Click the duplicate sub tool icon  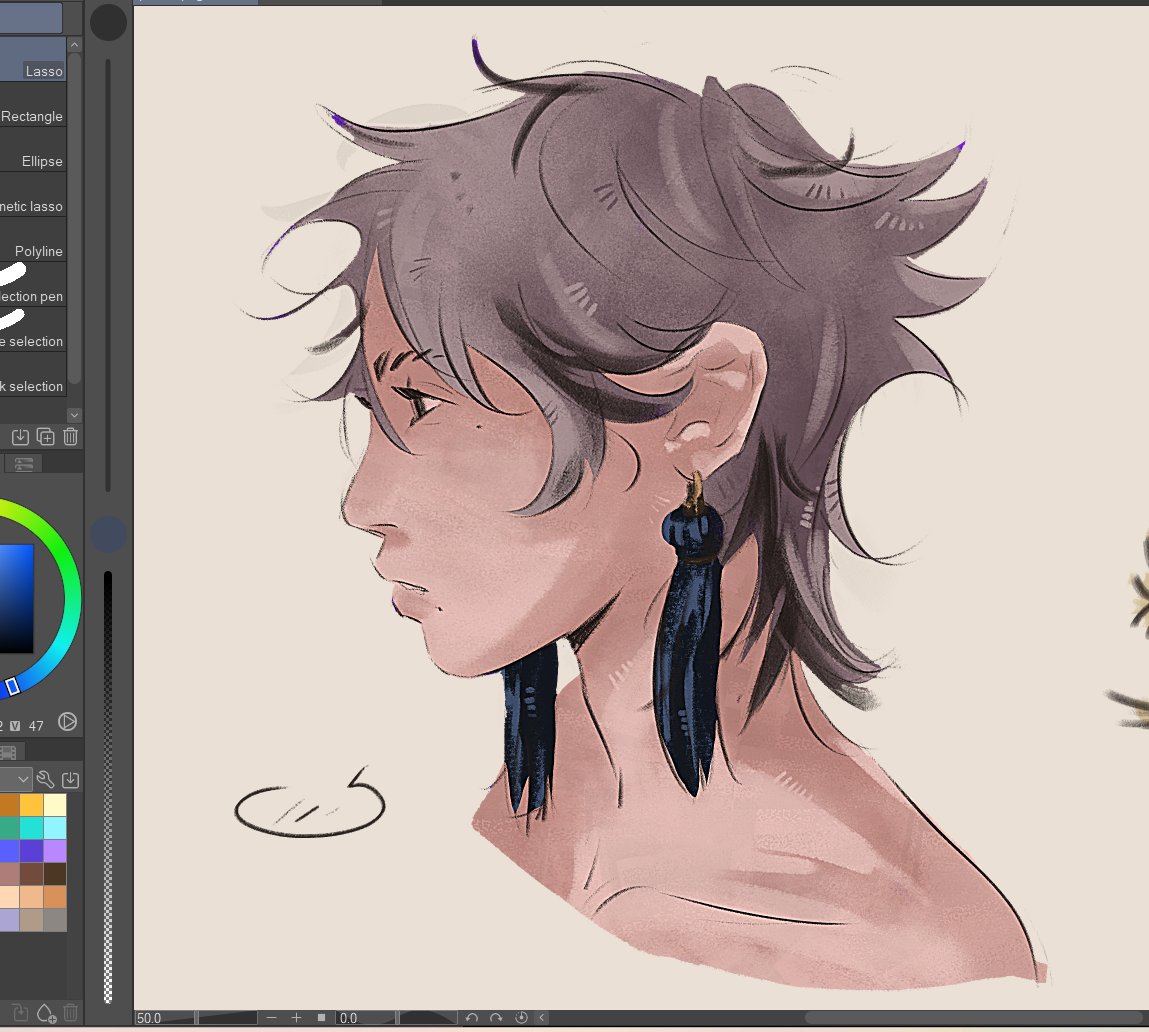(45, 437)
